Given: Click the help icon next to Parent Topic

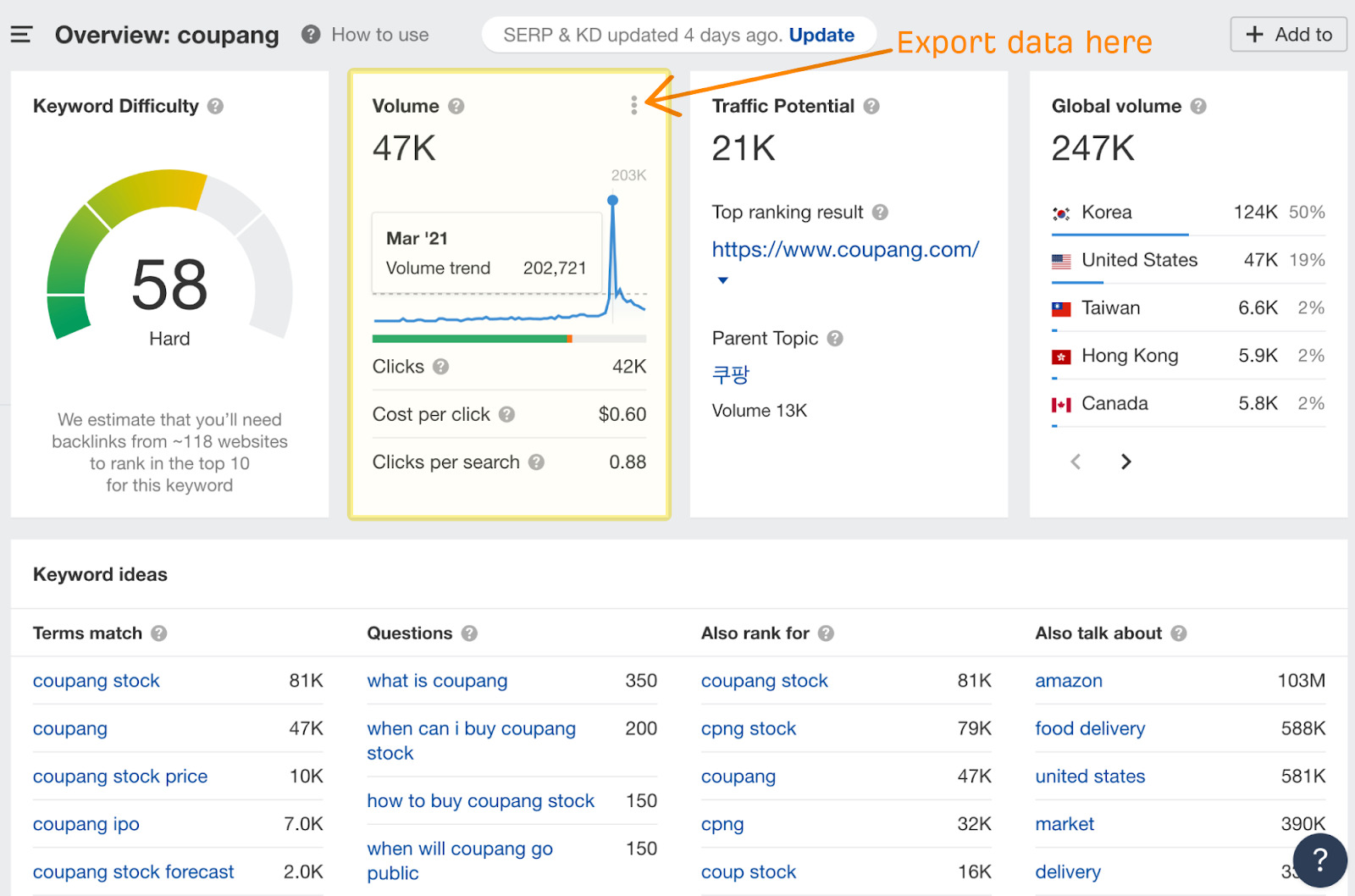Looking at the screenshot, I should (x=835, y=339).
